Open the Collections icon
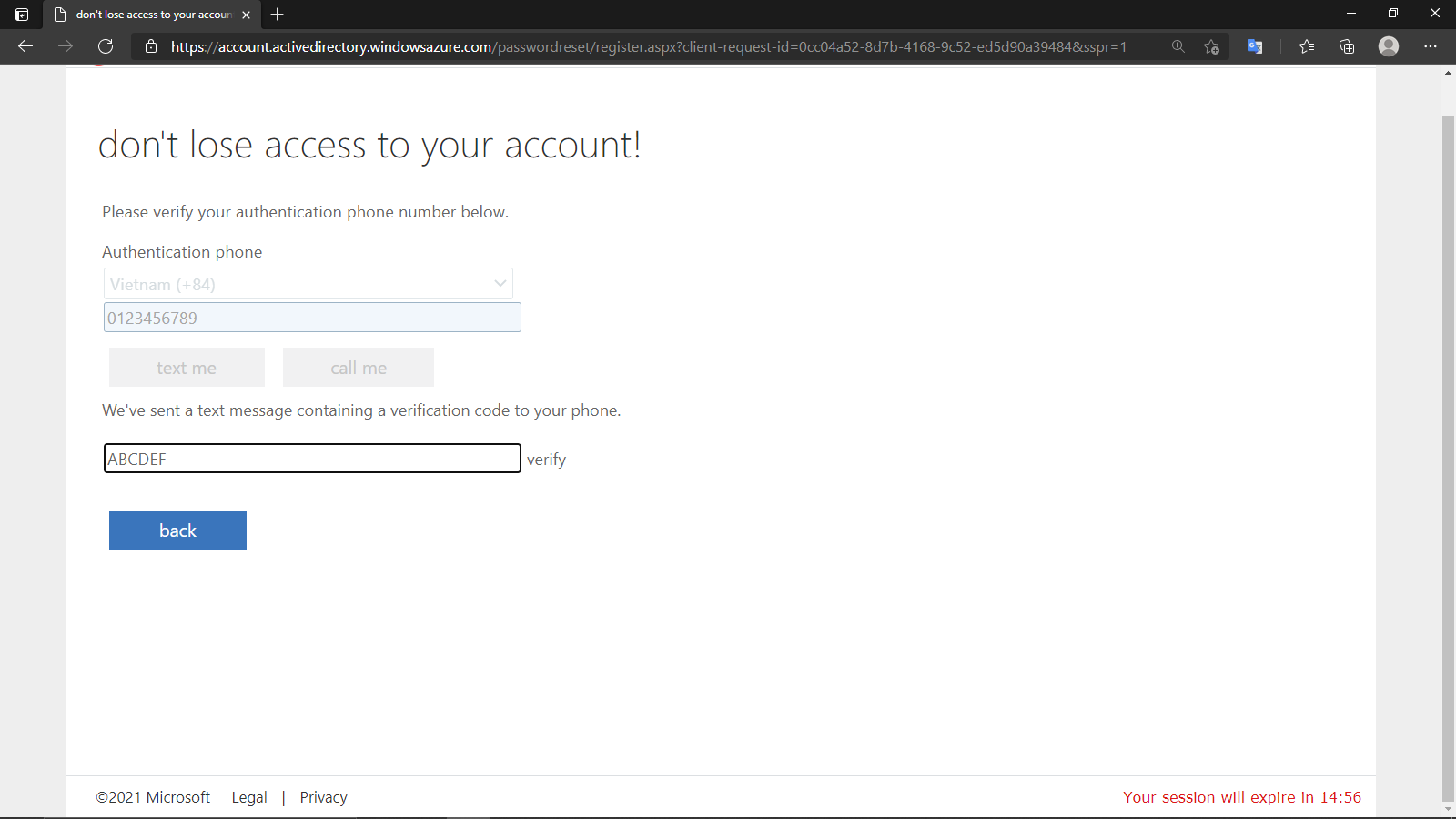This screenshot has height=819, width=1456. pyautogui.click(x=1347, y=46)
